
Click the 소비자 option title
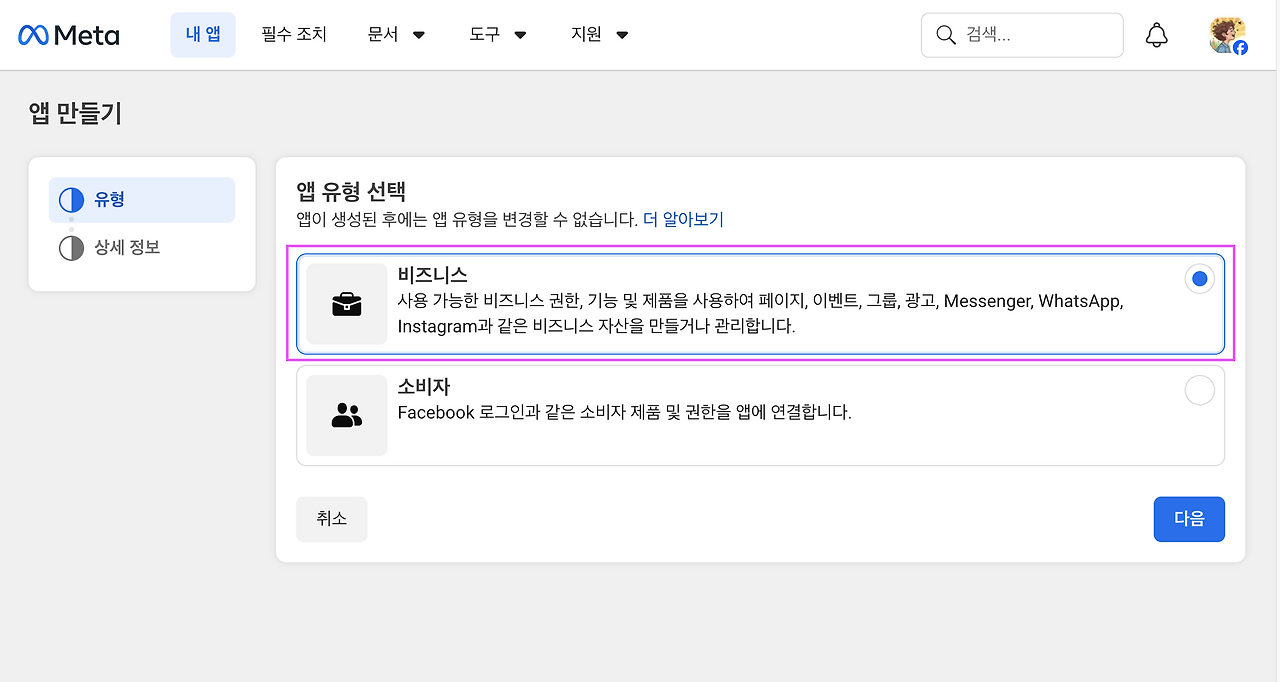(424, 387)
